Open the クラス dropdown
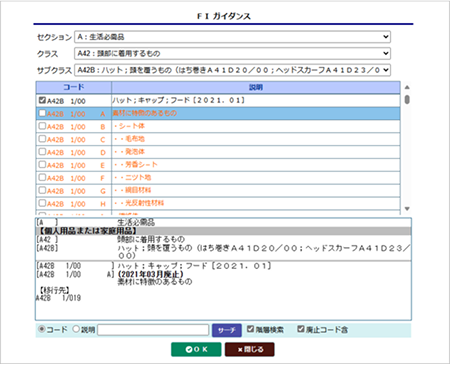This screenshot has width=450, height=365. [232, 53]
